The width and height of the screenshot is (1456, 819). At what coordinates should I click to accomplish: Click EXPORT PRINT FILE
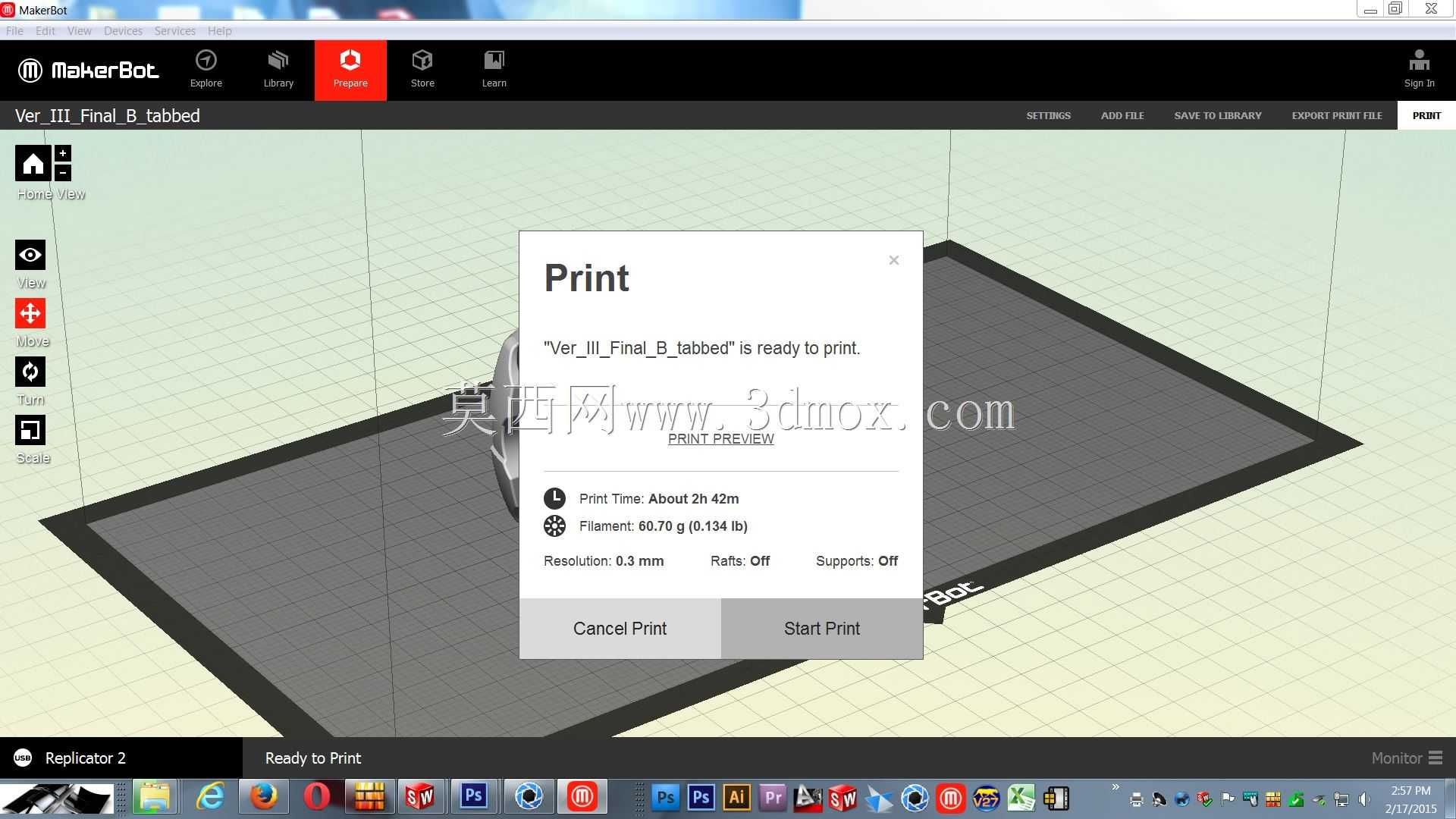[x=1337, y=116]
